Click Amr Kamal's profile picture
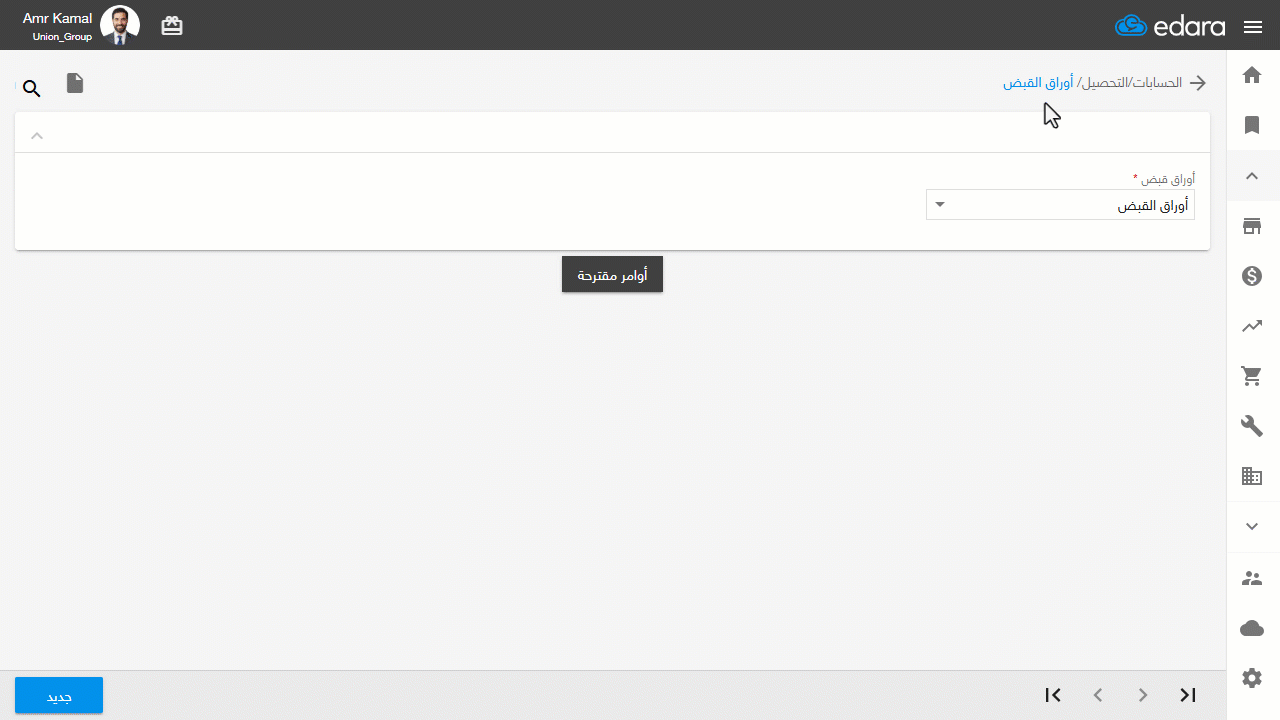 pyautogui.click(x=120, y=26)
